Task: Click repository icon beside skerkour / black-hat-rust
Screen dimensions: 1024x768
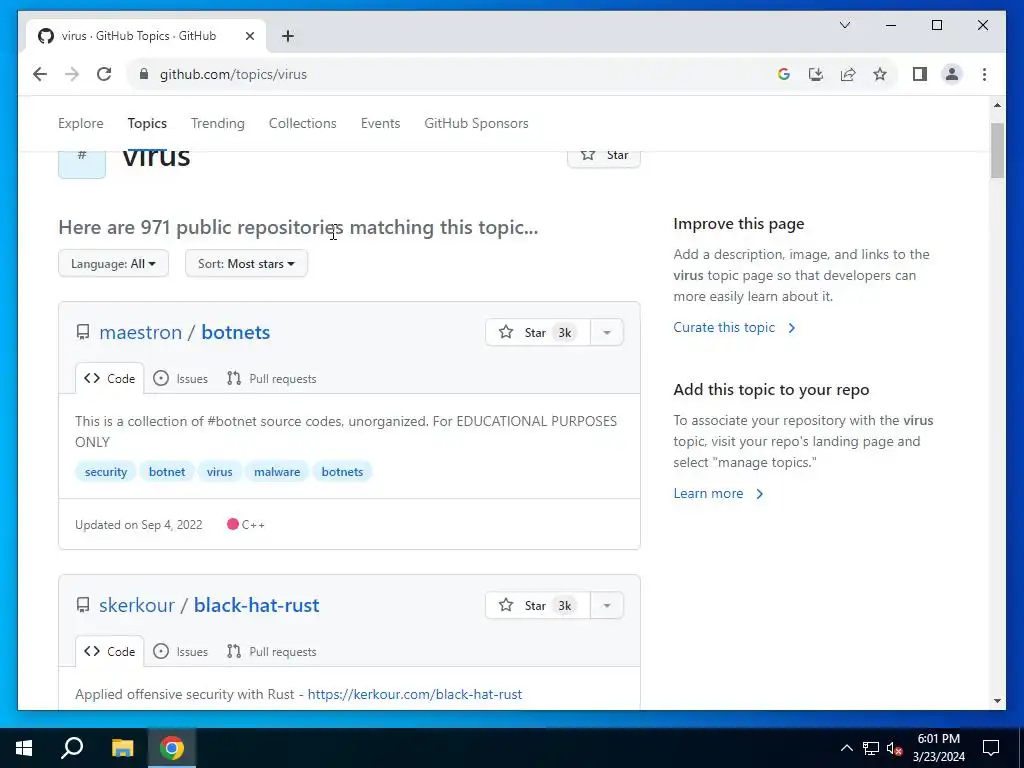Action: [83, 605]
